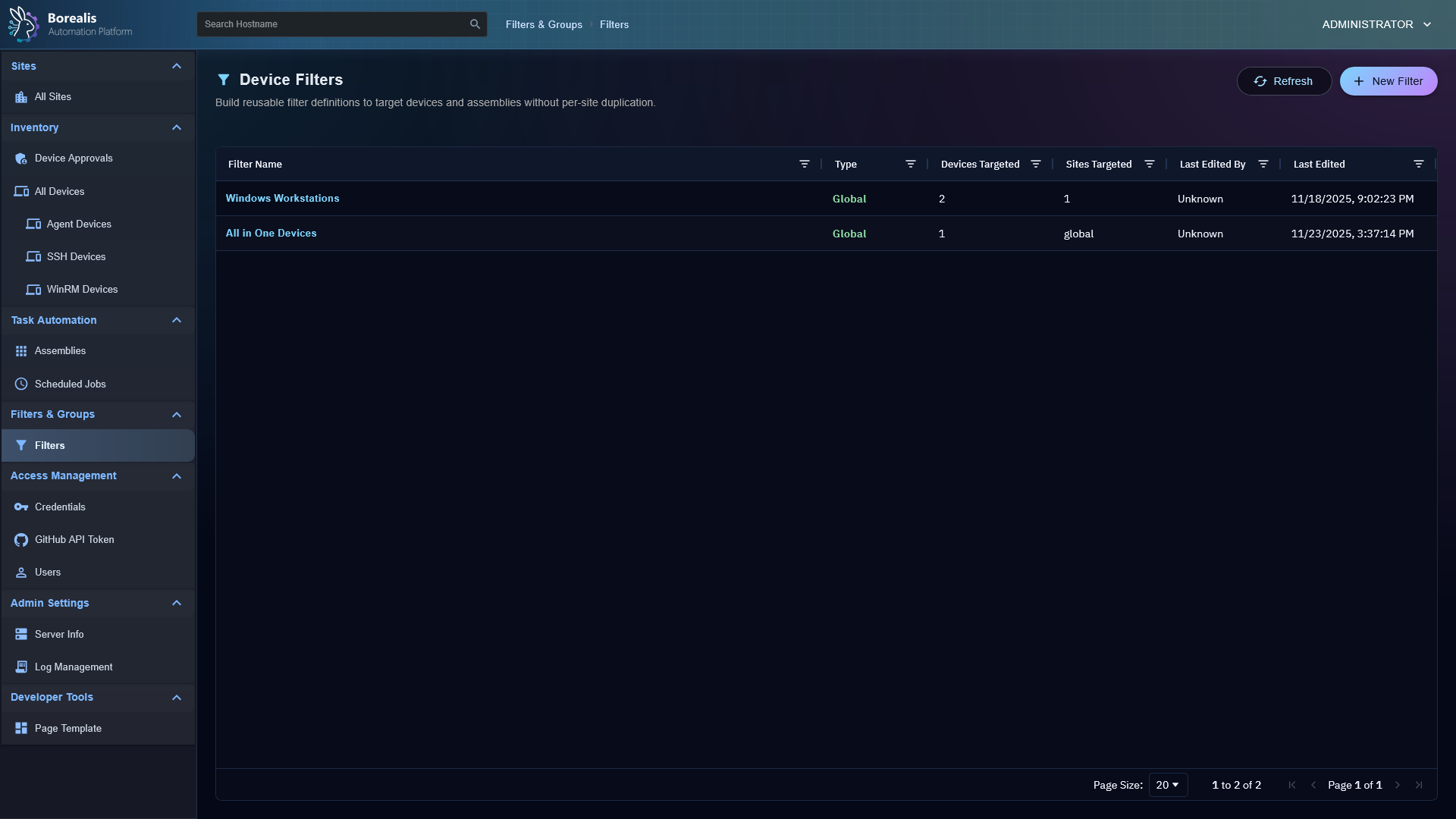Open the ADMINISTRATOR user menu

(x=1376, y=24)
